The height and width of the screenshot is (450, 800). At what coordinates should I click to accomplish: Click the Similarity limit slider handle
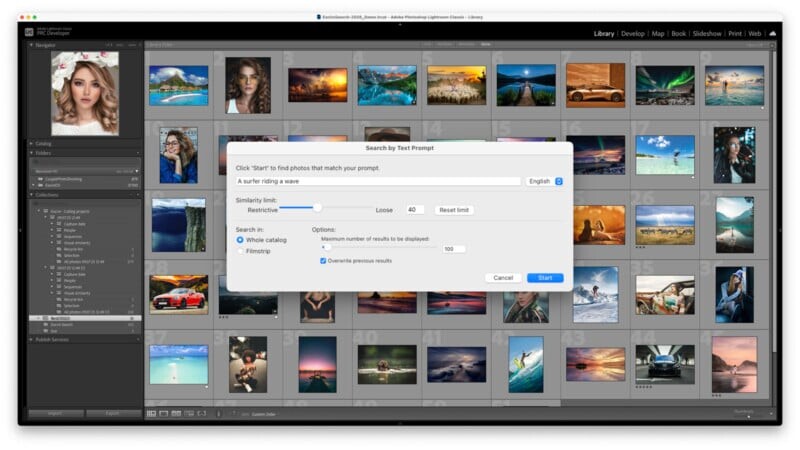click(317, 208)
